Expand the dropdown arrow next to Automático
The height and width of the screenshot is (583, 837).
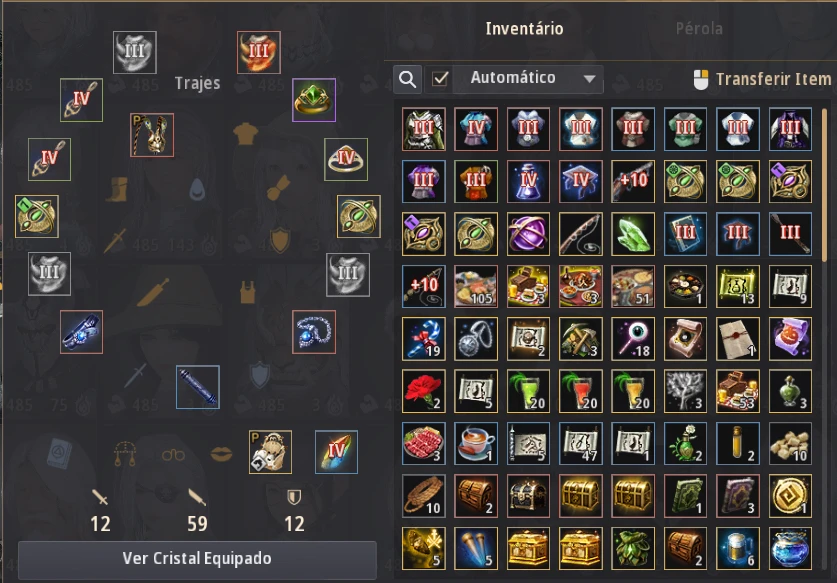(589, 79)
